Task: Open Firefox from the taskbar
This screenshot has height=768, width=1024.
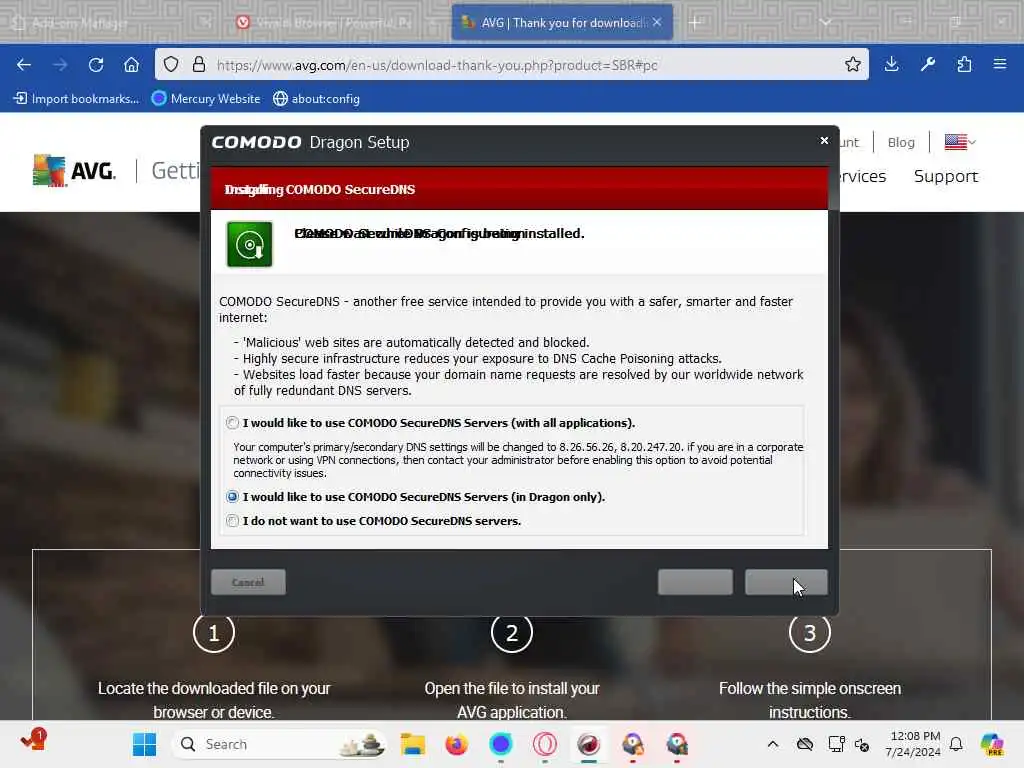Action: pos(456,744)
